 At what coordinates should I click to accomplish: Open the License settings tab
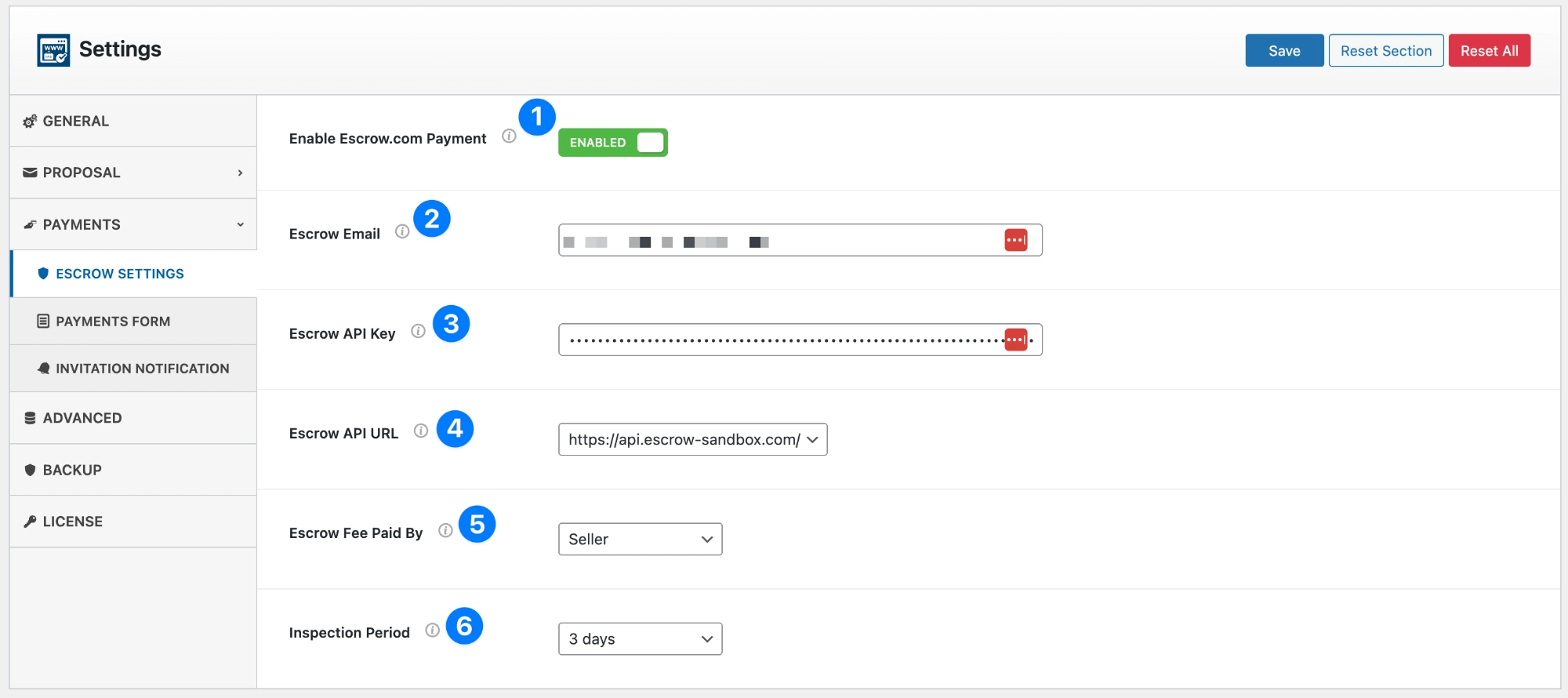point(133,522)
